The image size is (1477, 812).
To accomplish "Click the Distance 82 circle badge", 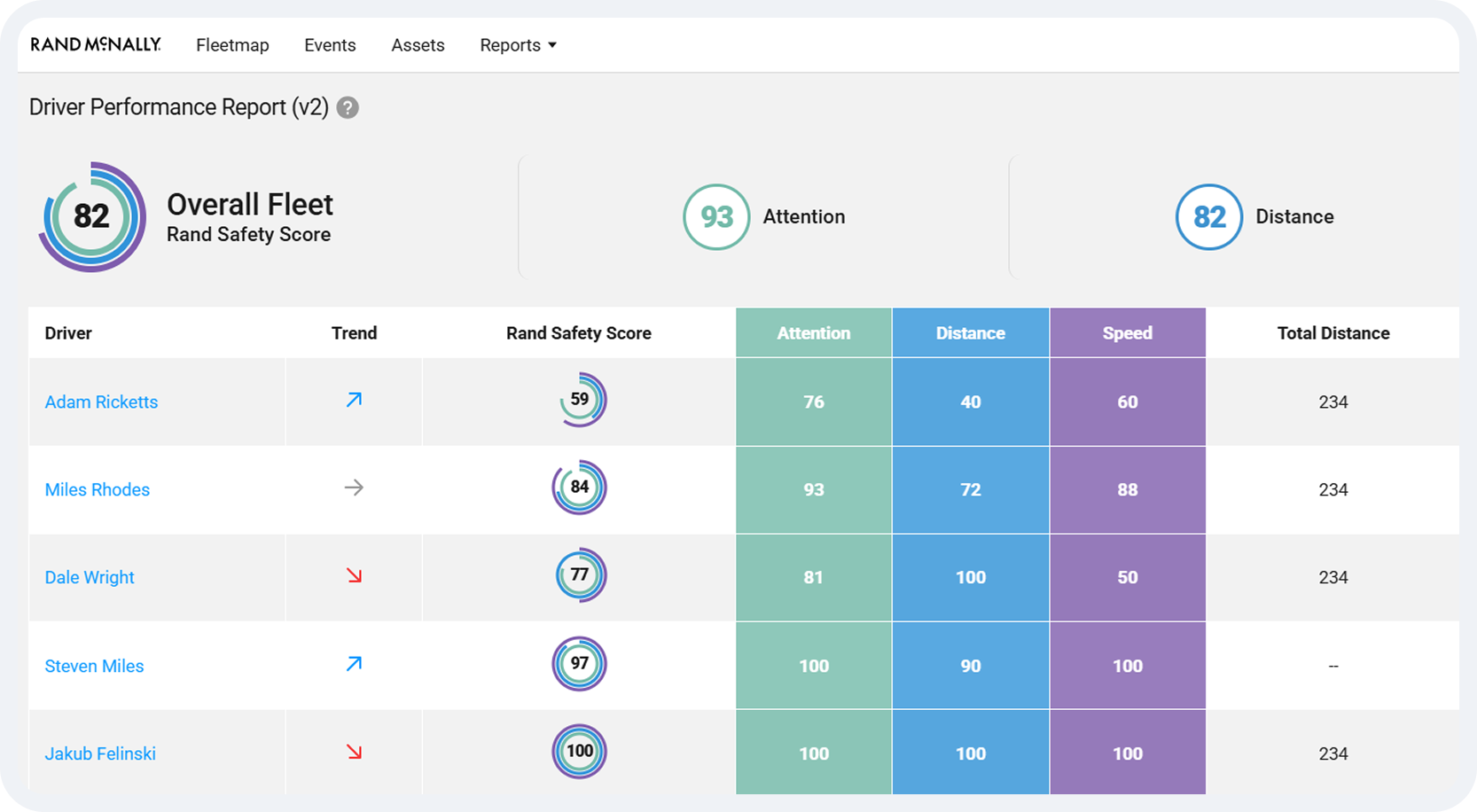I will coord(1209,216).
